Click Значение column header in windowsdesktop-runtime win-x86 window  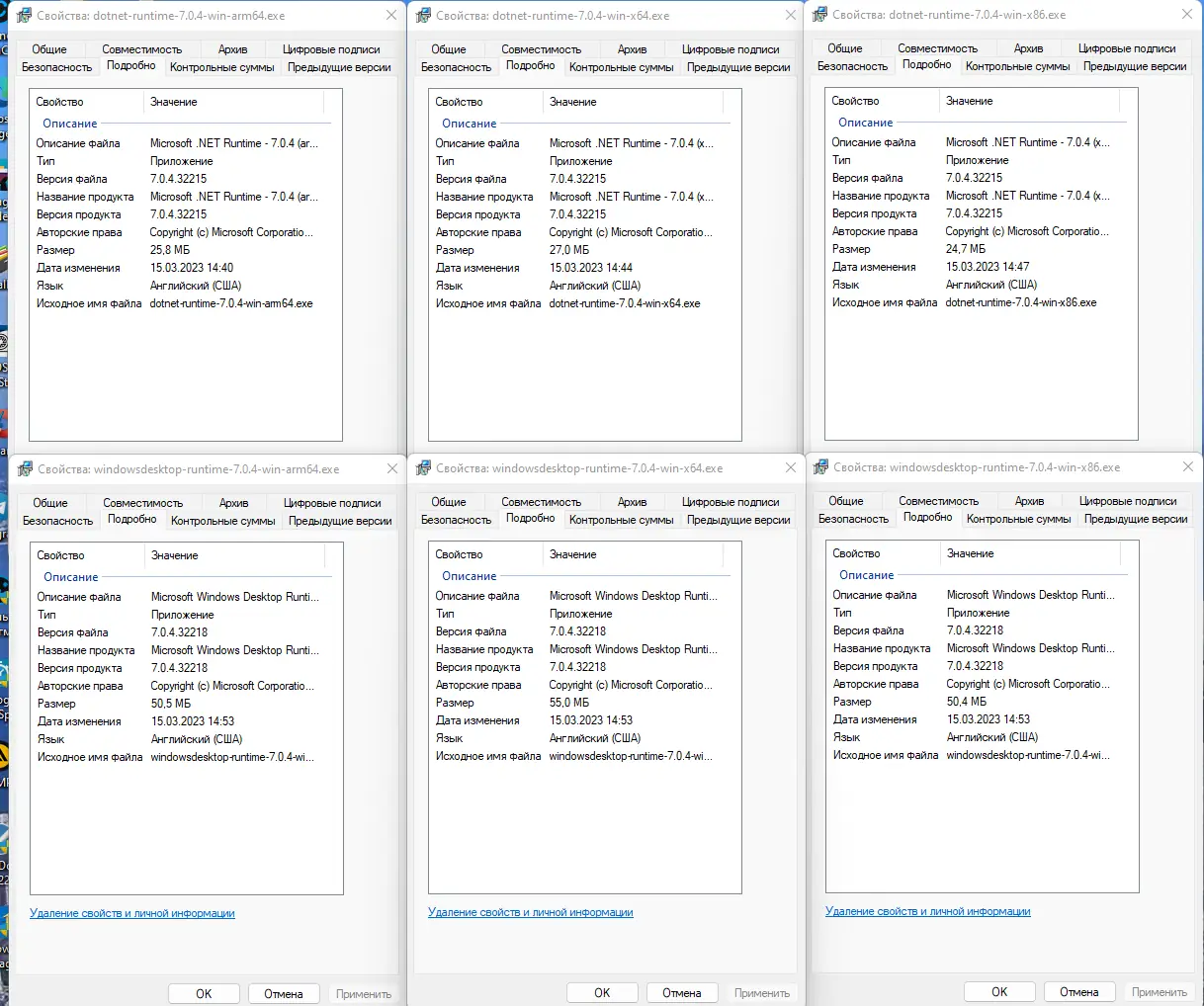point(1030,553)
